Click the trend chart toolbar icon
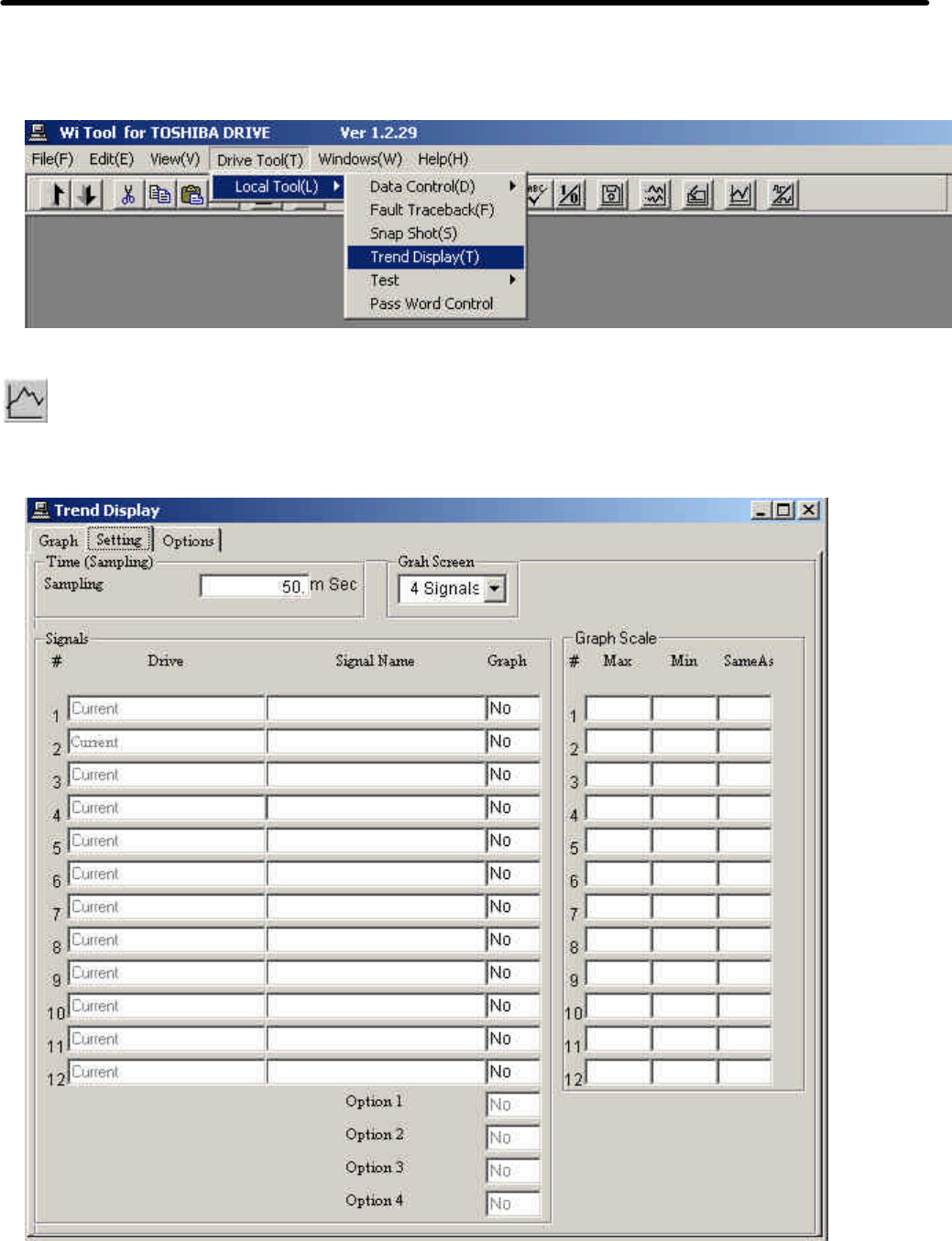 coord(739,194)
